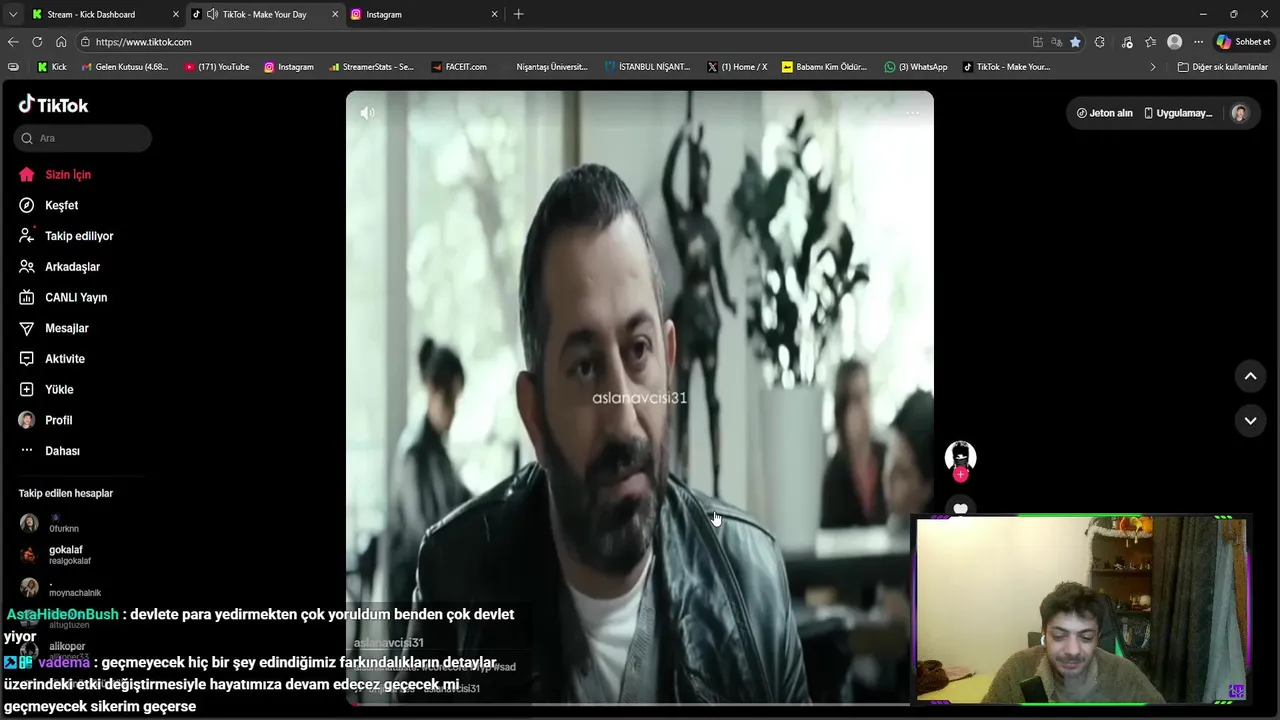Viewport: 1280px width, 720px height.
Task: Open Home / X bookmark
Action: 737,67
